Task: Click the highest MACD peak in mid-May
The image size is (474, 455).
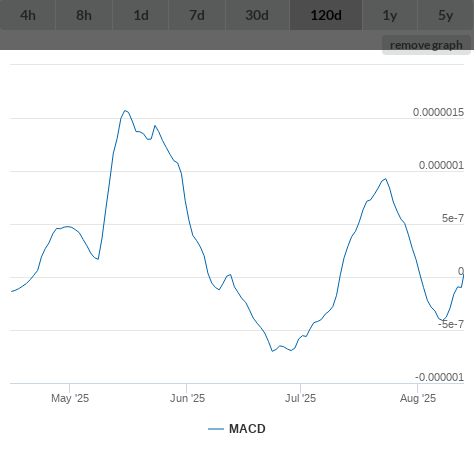Action: coord(125,110)
